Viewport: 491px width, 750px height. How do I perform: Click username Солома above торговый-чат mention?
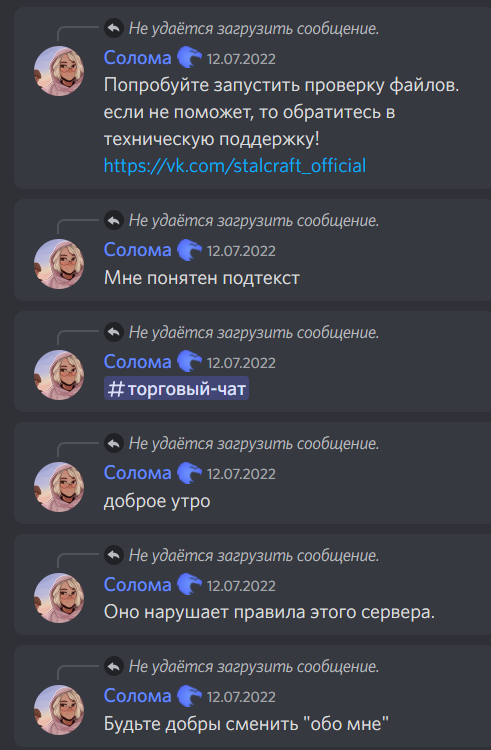138,362
